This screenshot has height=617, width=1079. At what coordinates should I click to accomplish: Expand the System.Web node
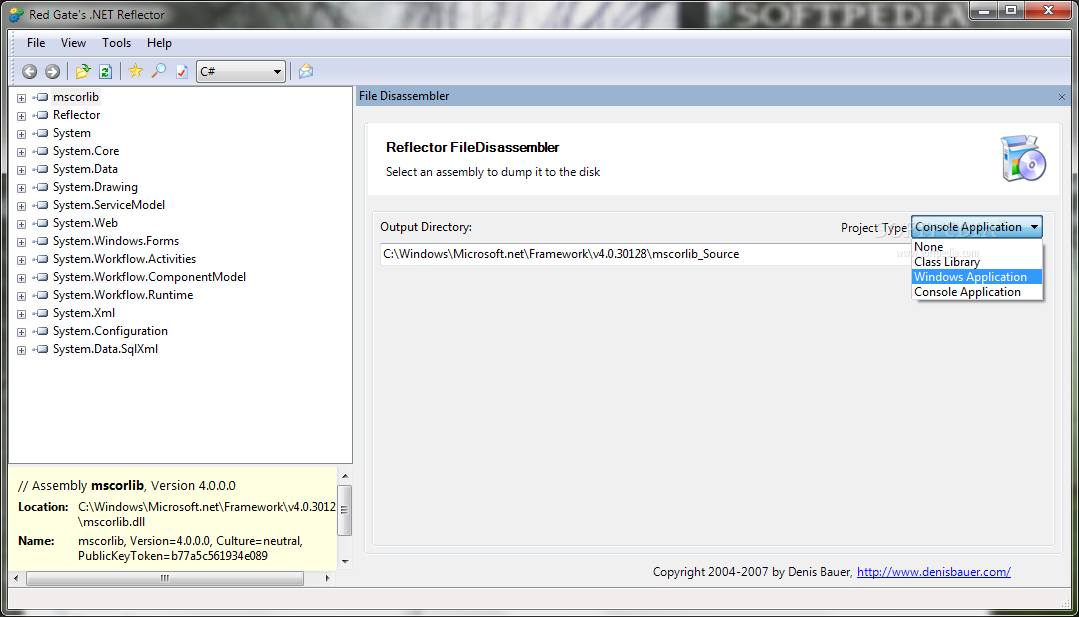tap(21, 224)
